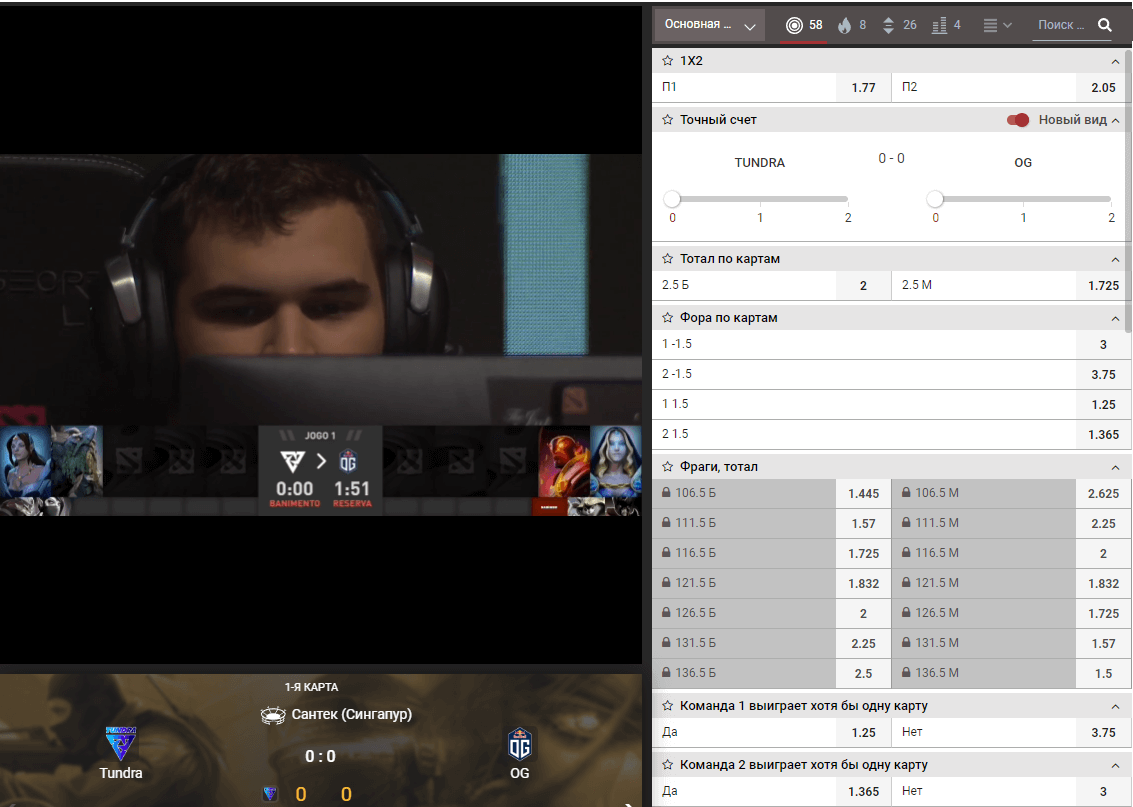Viewport: 1133px width, 807px height.
Task: Star Команда 1 выиграет хотя бы одну карту
Action: click(x=668, y=706)
